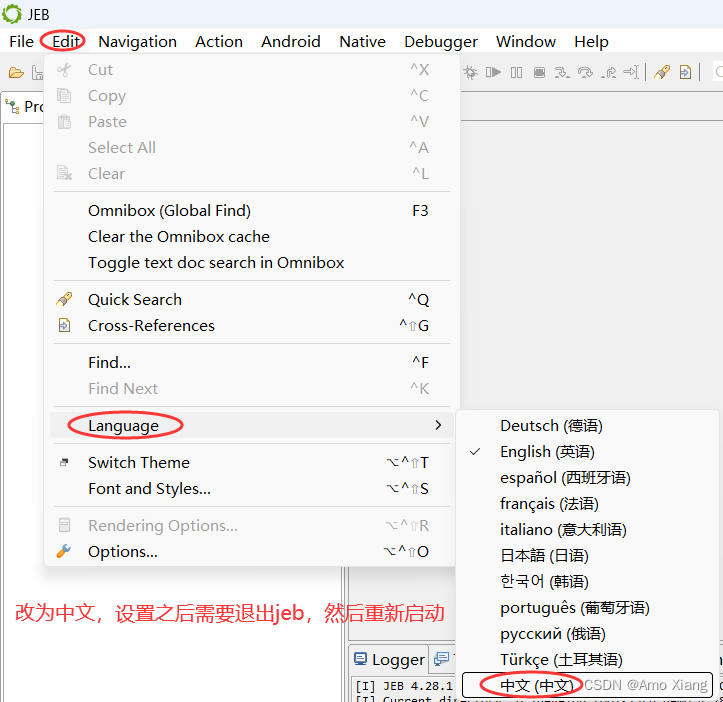Screen dimensions: 723x702
Task: Open the Action menu
Action: 219,42
